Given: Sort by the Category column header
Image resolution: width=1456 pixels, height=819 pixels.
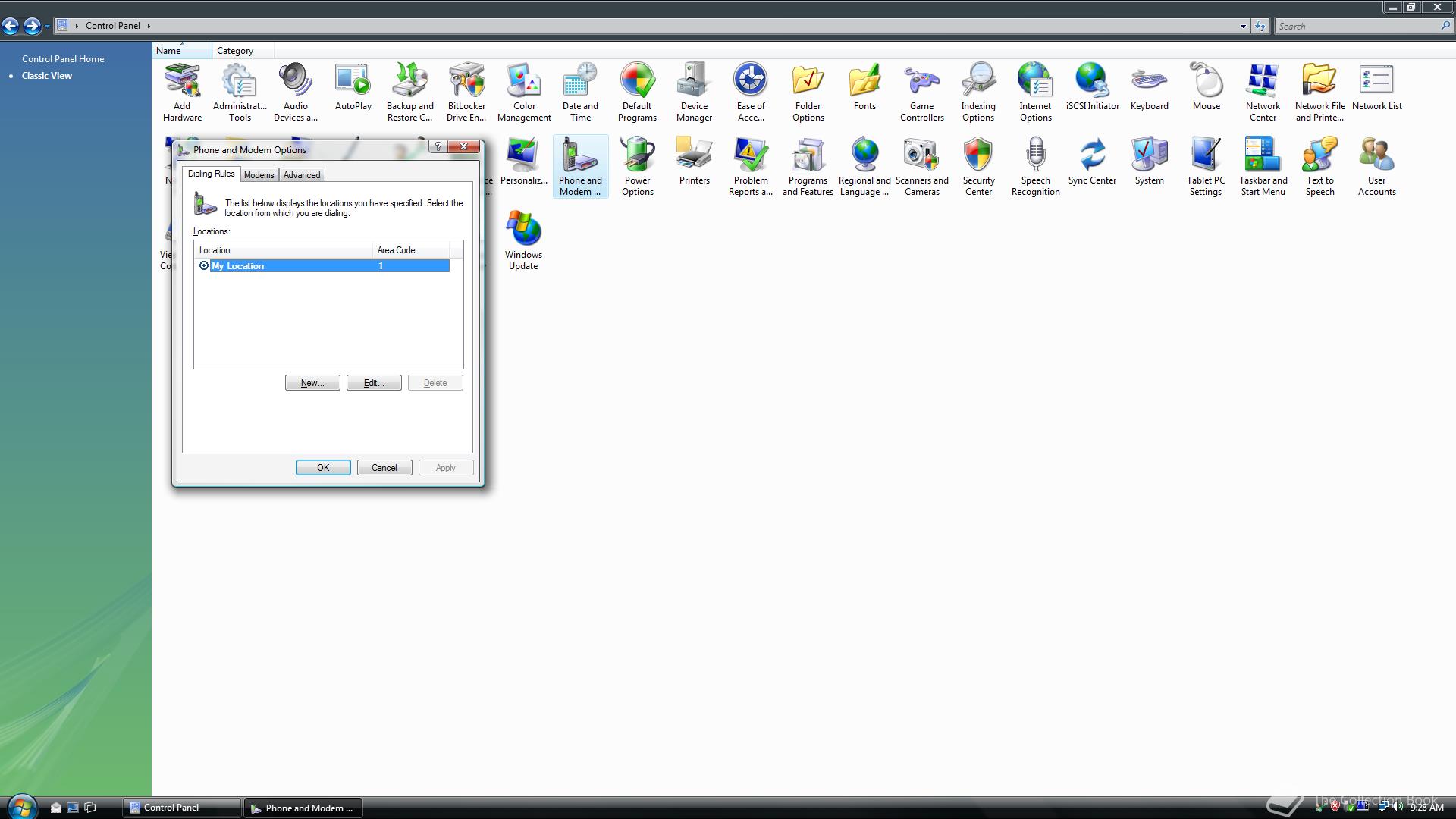Looking at the screenshot, I should (235, 51).
